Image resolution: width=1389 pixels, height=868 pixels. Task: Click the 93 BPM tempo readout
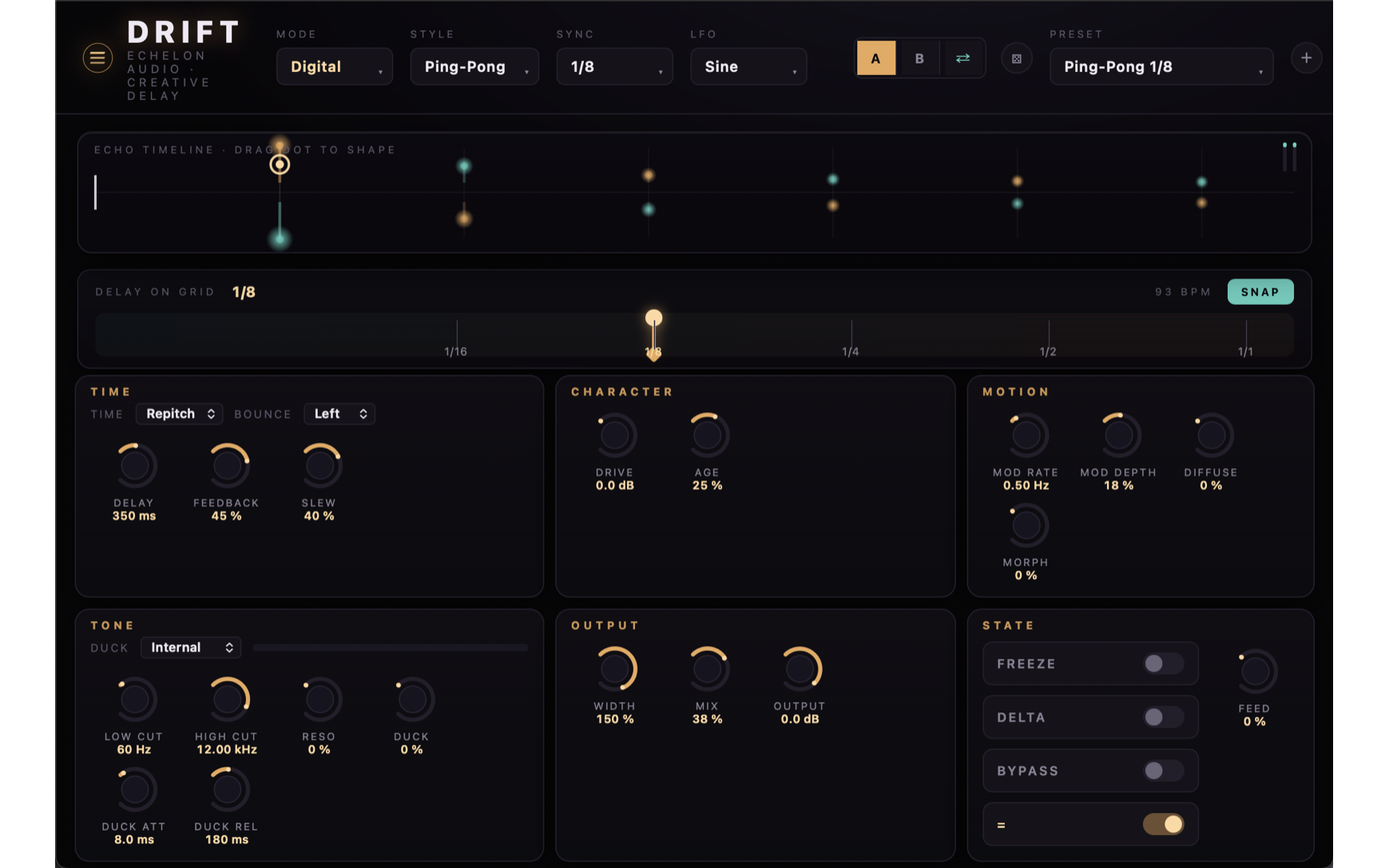point(1183,292)
